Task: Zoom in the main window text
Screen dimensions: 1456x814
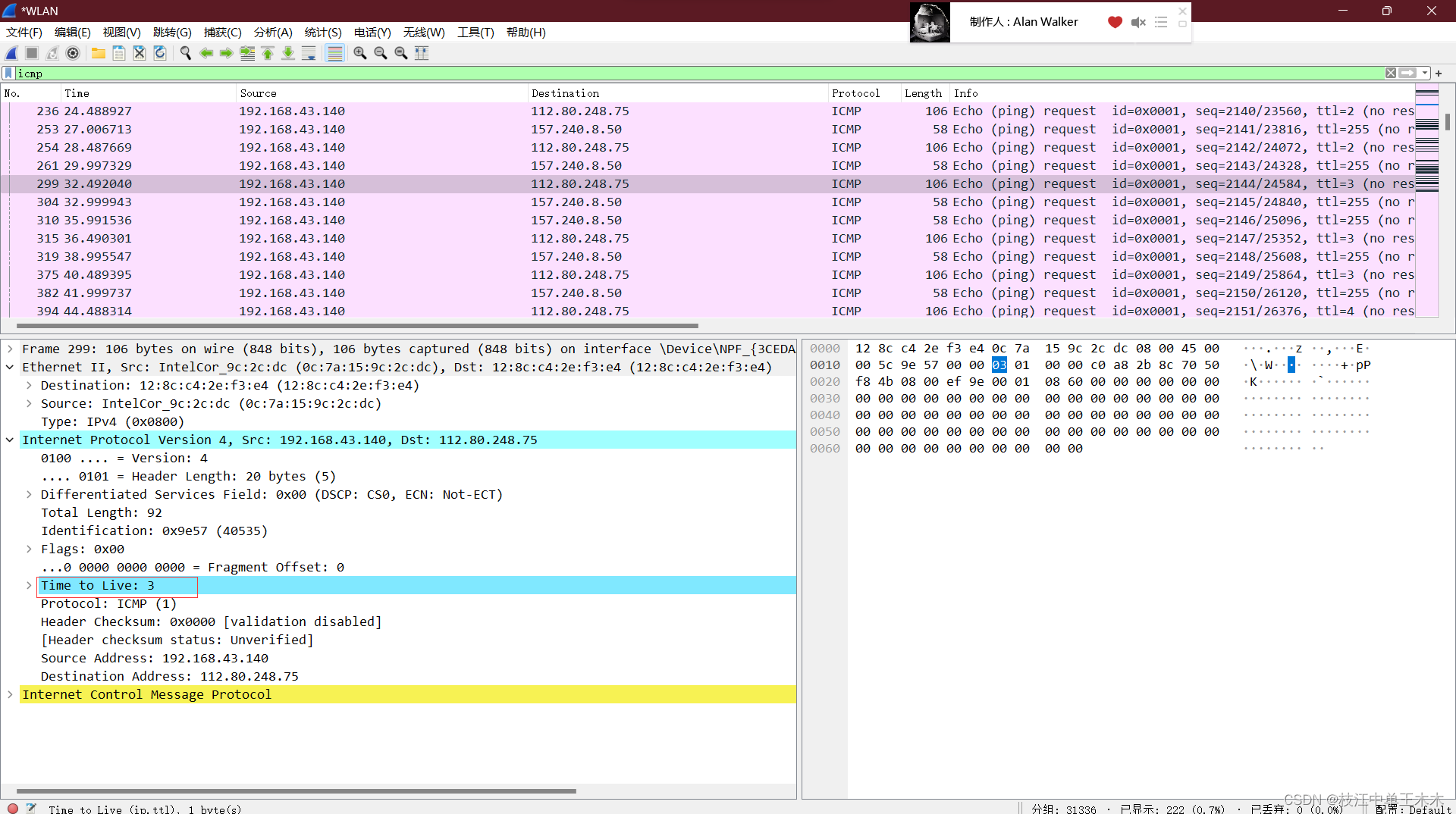Action: [360, 53]
